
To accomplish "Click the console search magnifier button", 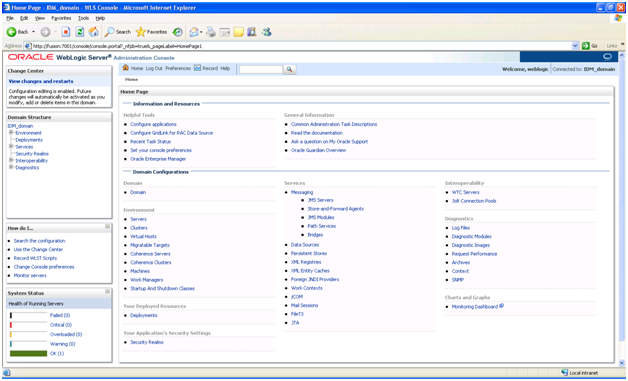I will pyautogui.click(x=289, y=69).
